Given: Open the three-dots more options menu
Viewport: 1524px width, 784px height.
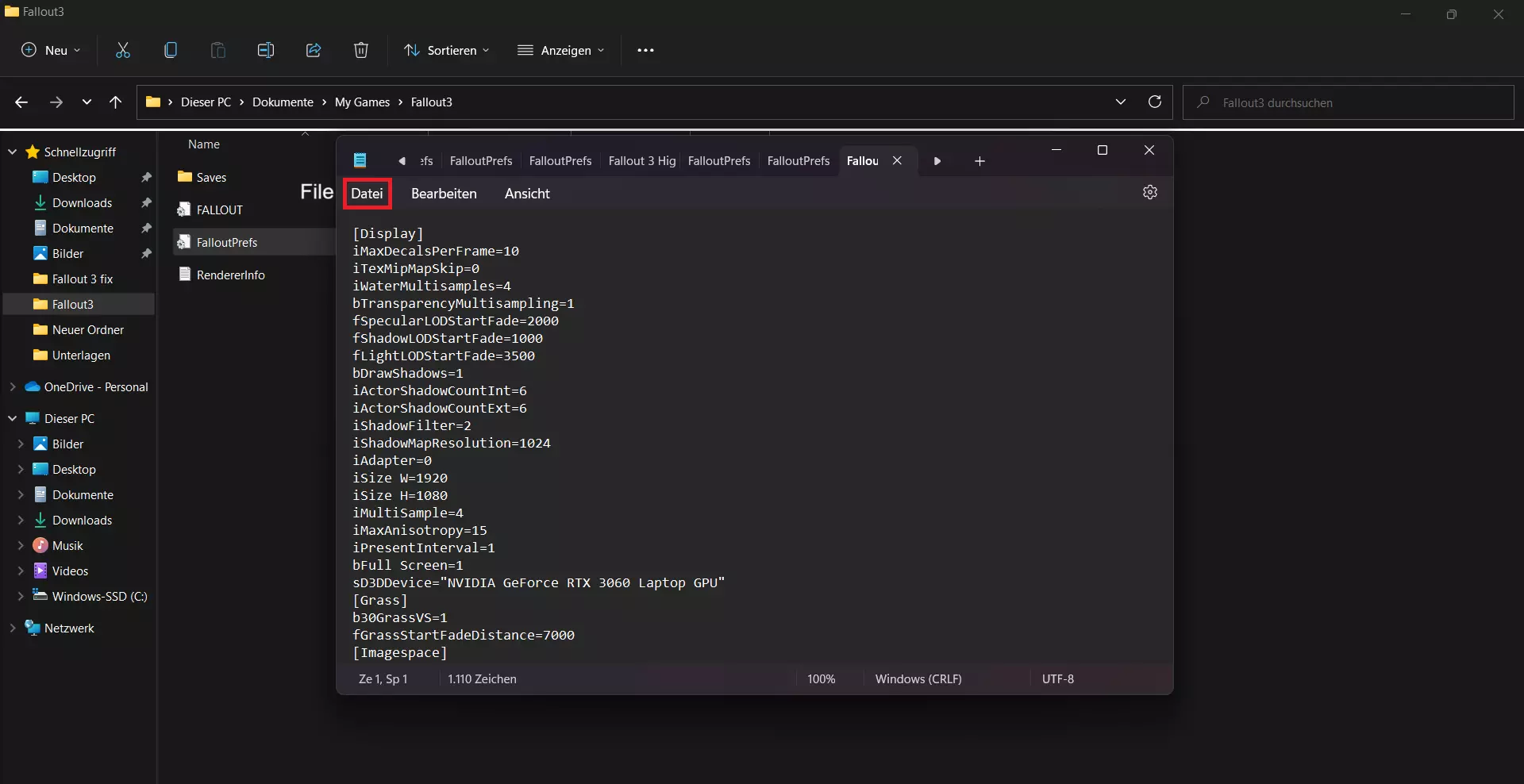Looking at the screenshot, I should 645,50.
